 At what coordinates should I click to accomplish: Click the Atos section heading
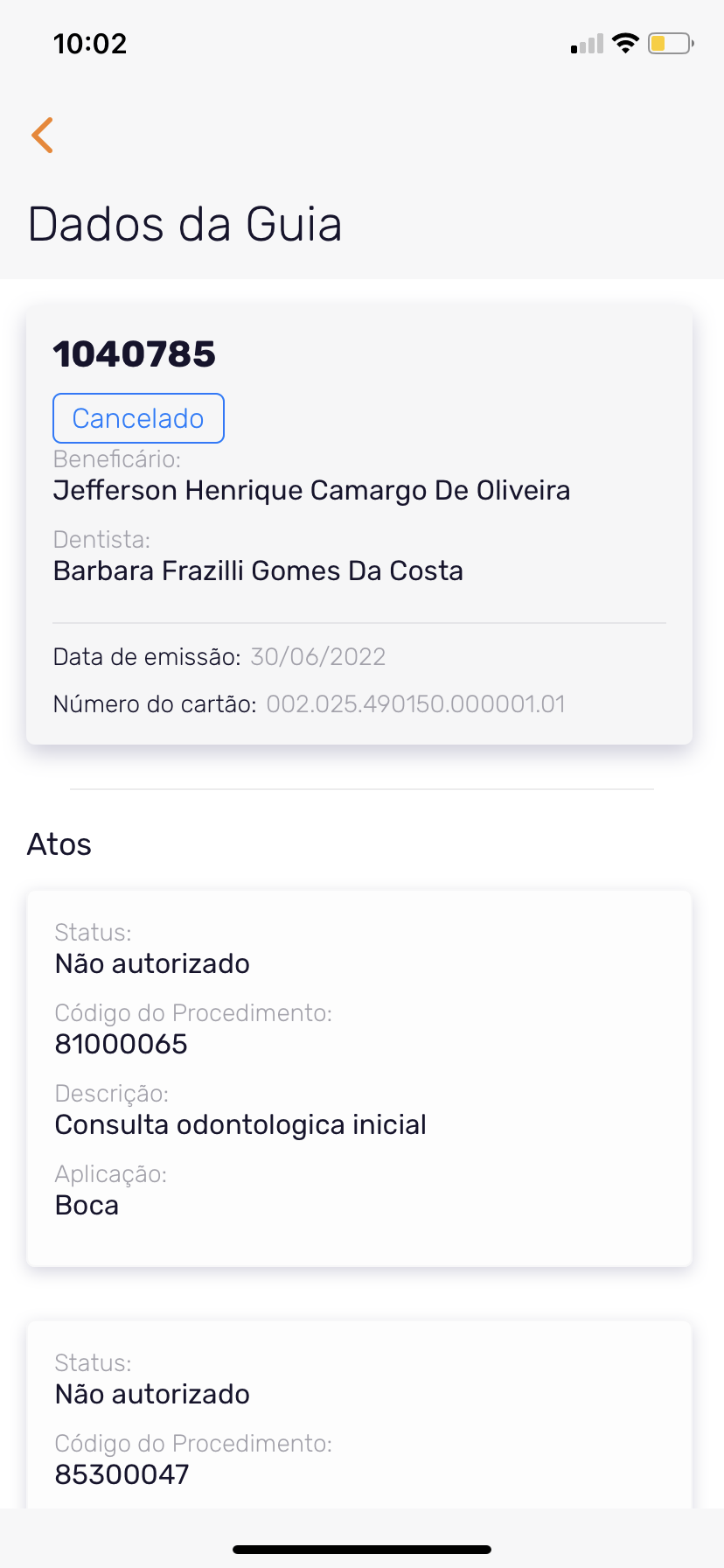(x=59, y=844)
